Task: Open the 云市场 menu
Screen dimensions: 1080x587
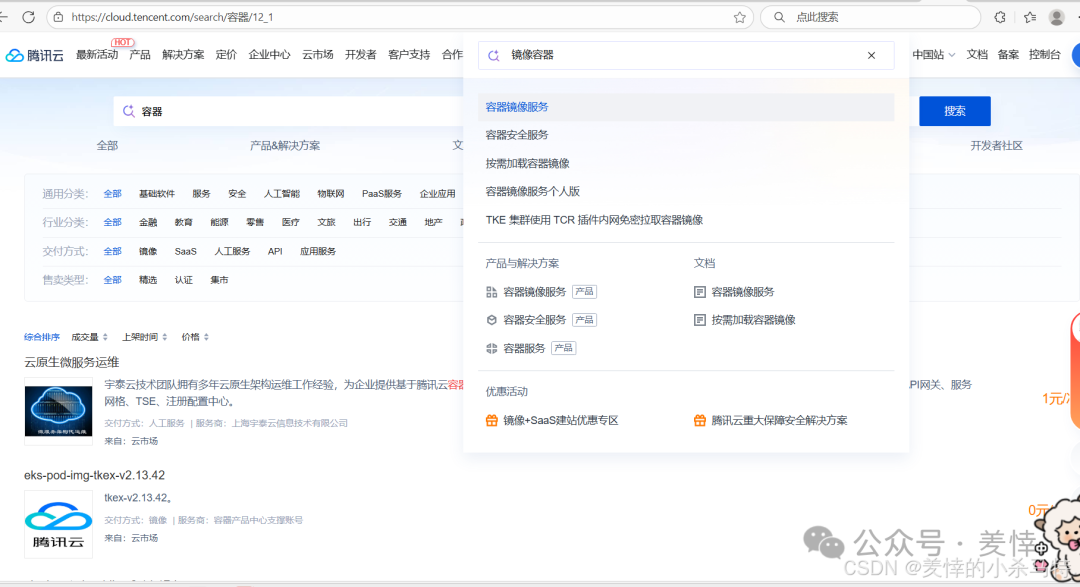Action: [318, 55]
